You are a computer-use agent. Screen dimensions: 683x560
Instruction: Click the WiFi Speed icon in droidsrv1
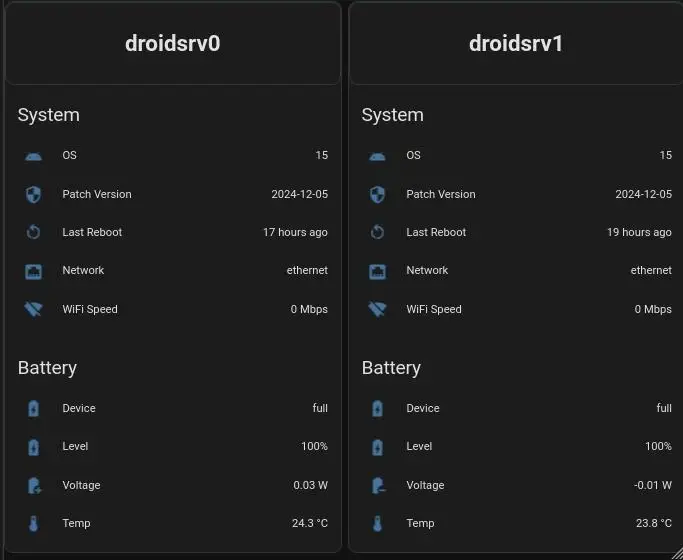[377, 309]
